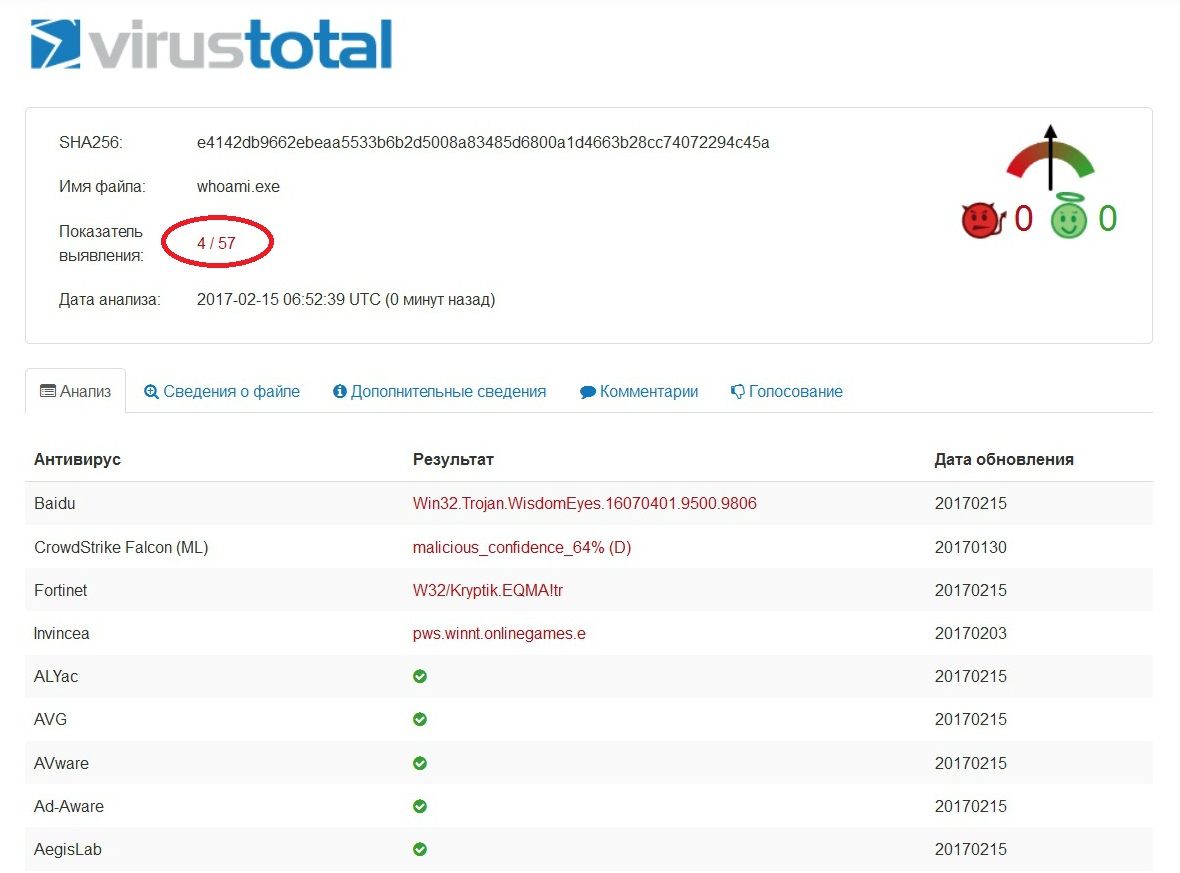
Task: Click update date 20170215 for Fortinet
Action: click(x=971, y=590)
